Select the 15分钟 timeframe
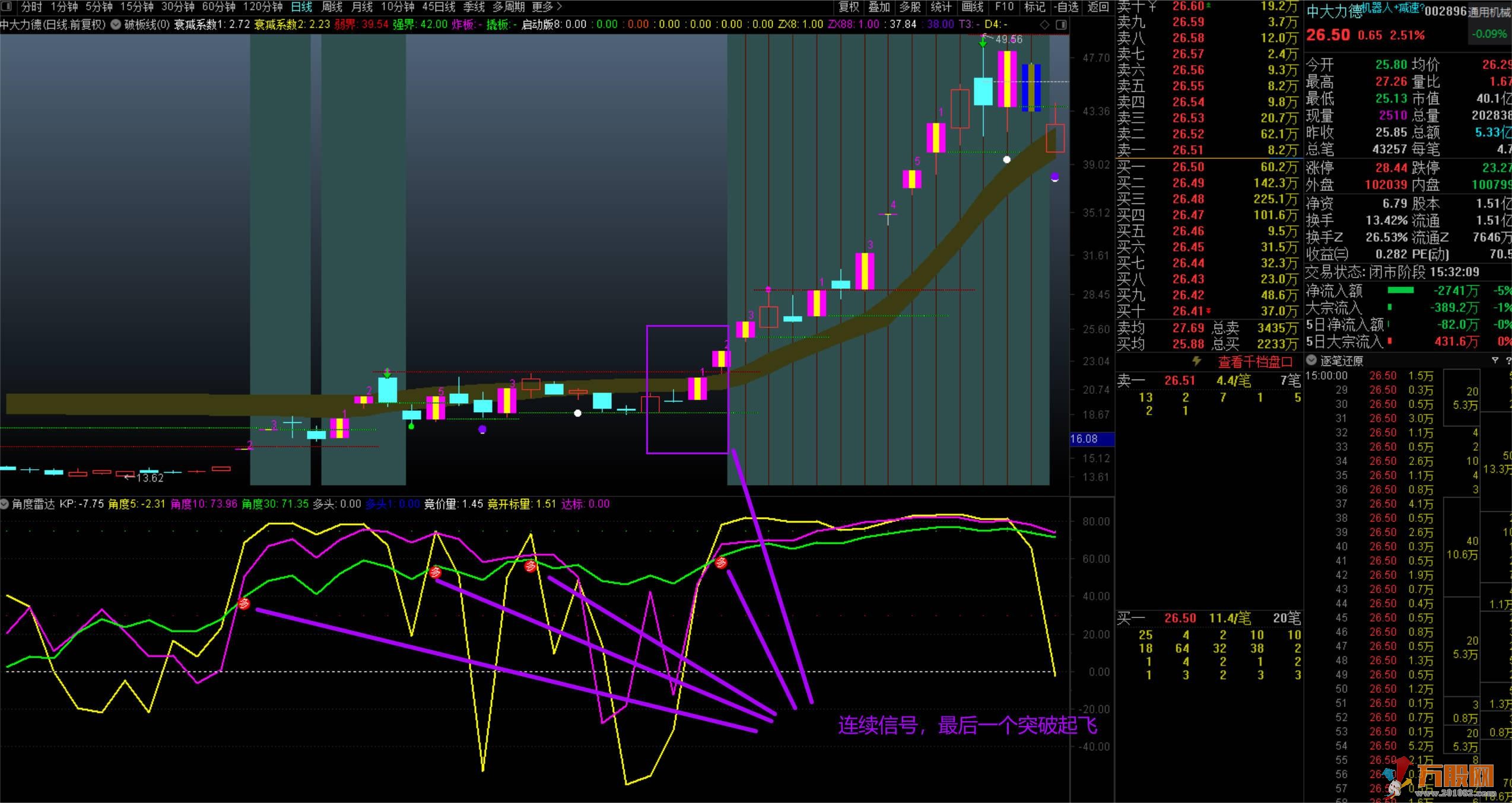 (x=136, y=7)
